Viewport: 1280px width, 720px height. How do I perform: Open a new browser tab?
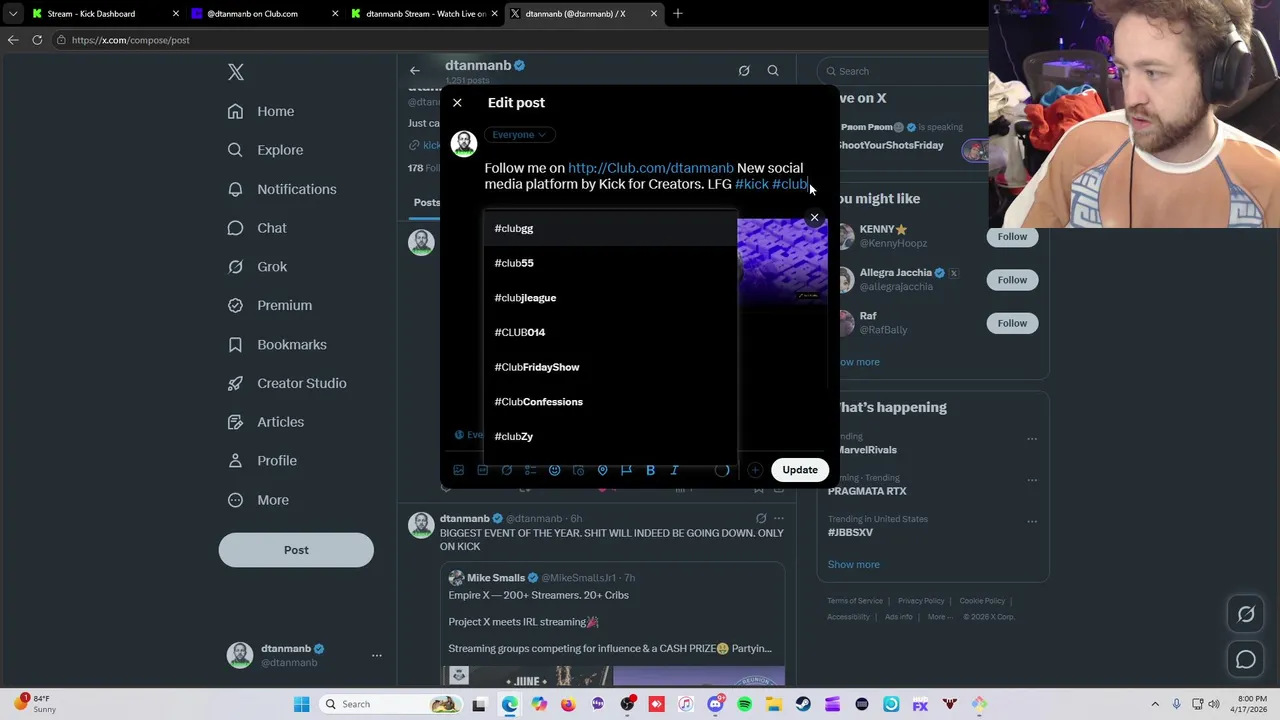[x=678, y=14]
